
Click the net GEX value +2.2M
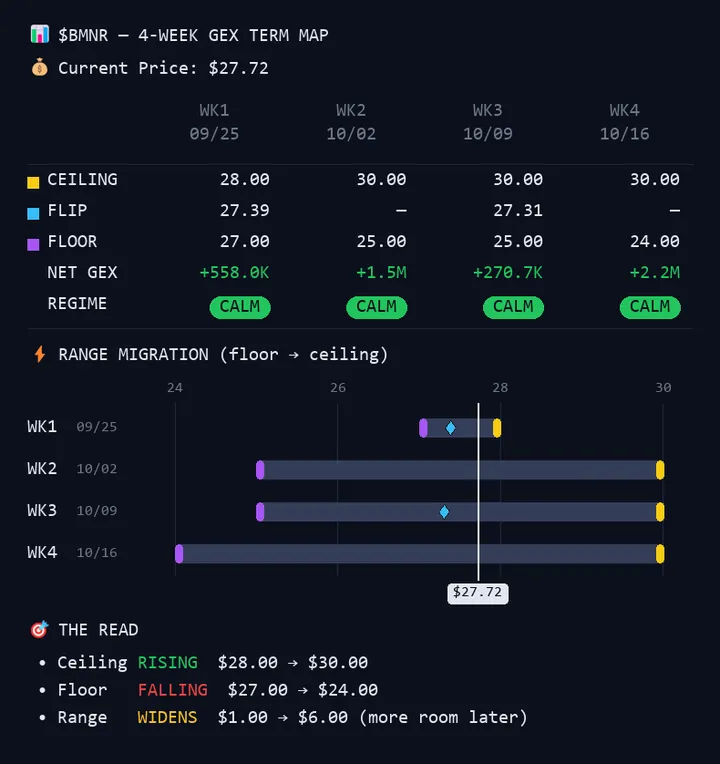click(x=655, y=272)
